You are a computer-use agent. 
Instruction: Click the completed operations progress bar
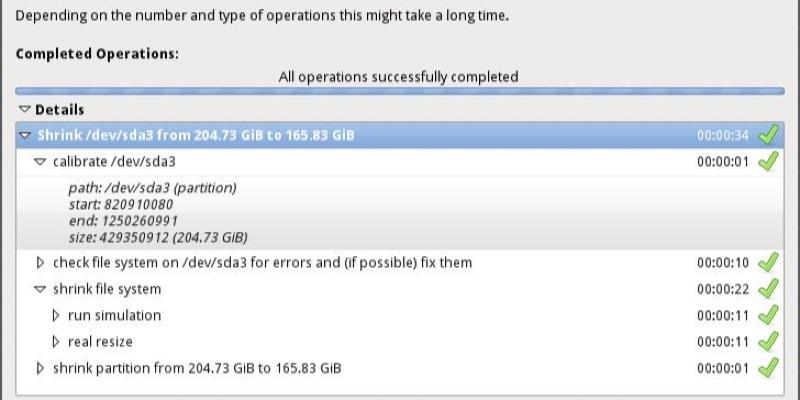point(399,92)
